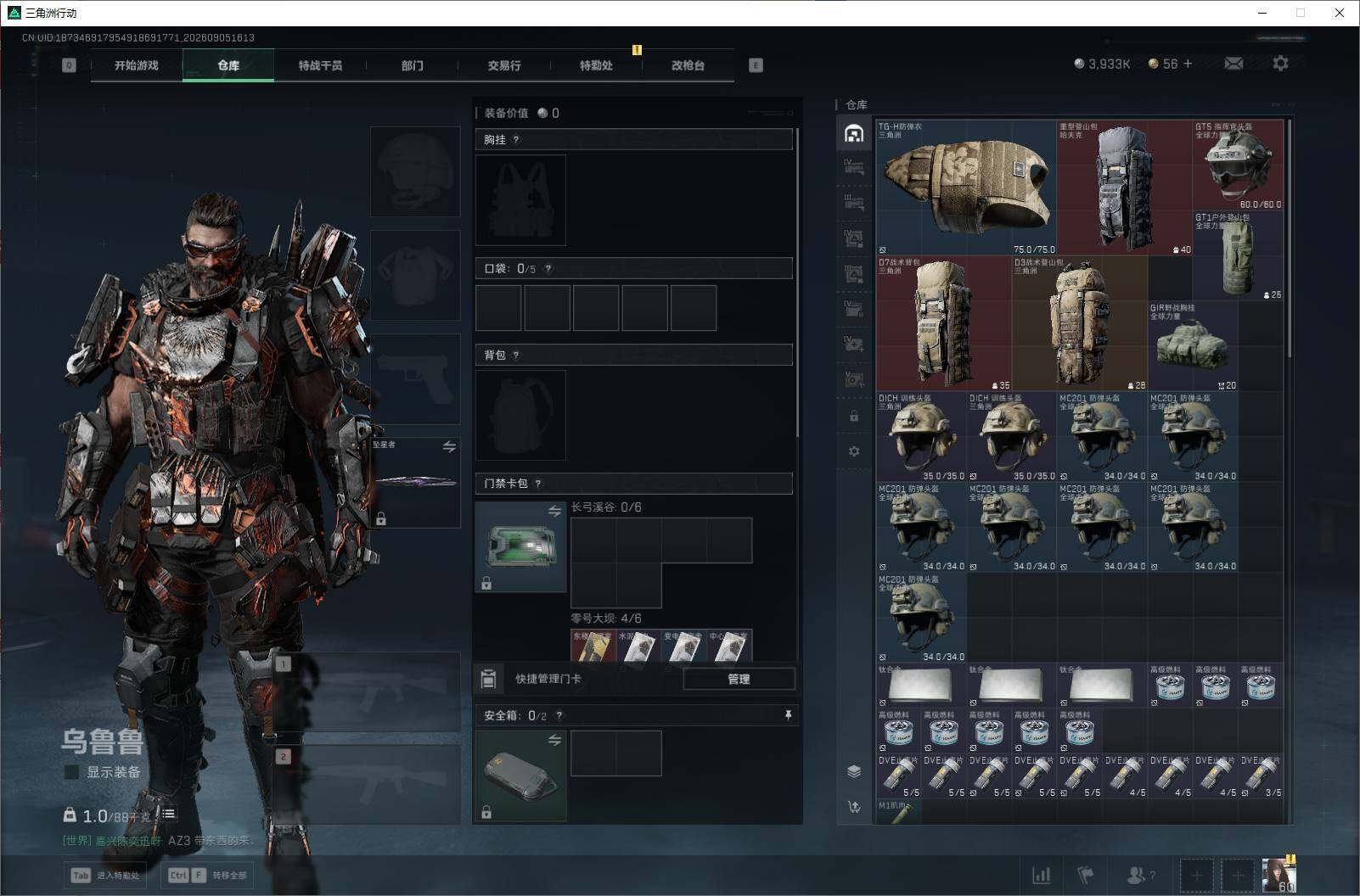Image resolution: width=1360 pixels, height=896 pixels.
Task: Click swap icon on the safe box
Action: pos(554,740)
